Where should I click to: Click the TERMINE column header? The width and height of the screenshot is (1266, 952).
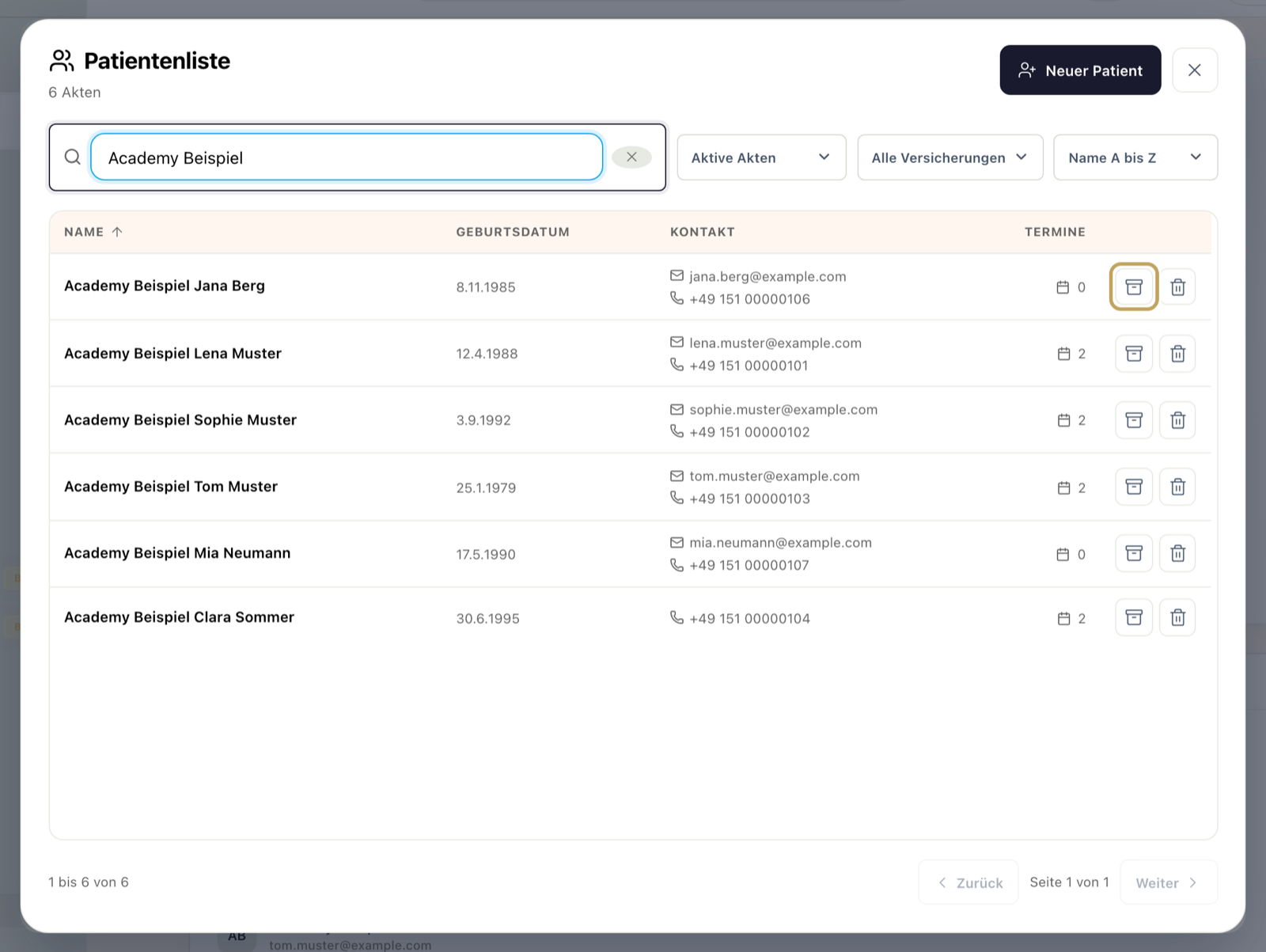click(x=1055, y=232)
